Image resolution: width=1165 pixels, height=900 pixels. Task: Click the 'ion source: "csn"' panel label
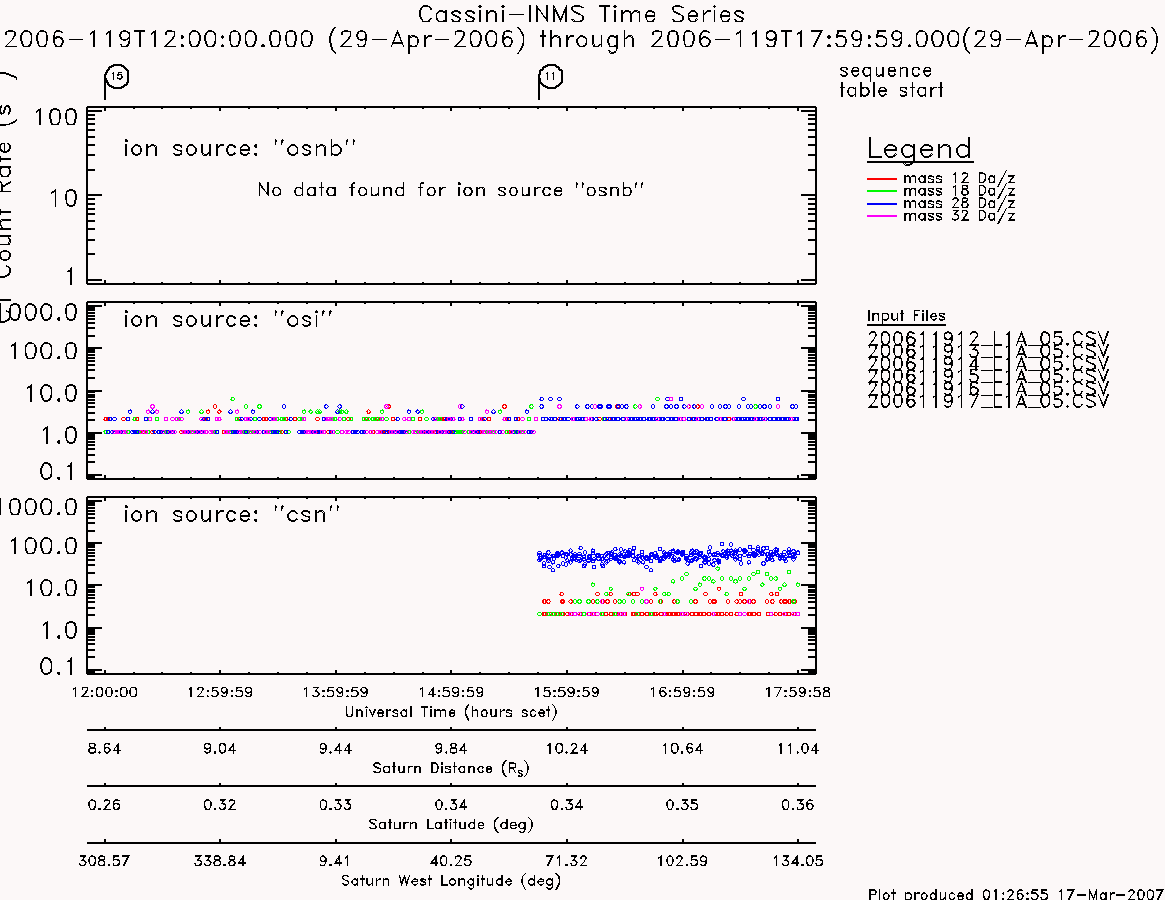tap(231, 514)
